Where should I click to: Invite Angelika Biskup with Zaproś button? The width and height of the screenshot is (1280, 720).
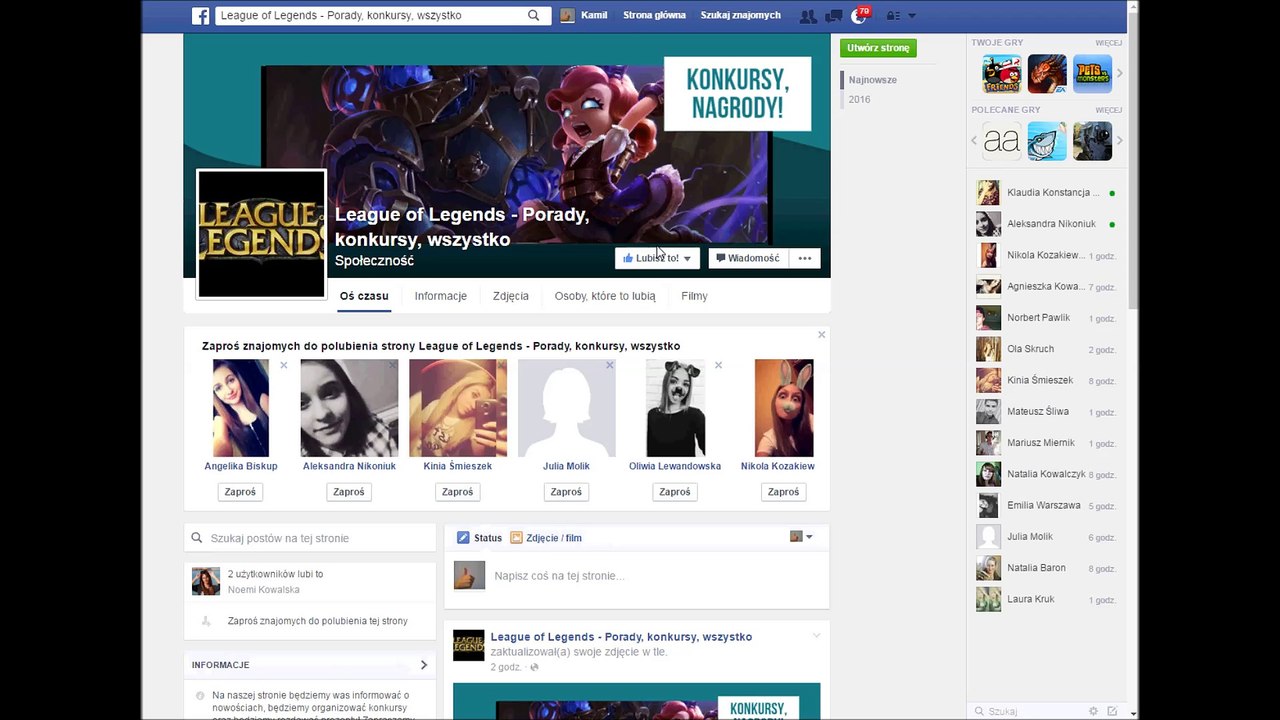240,492
